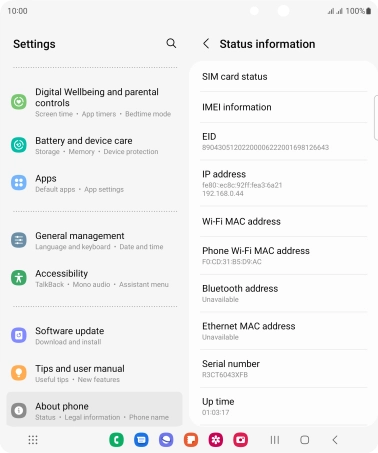The width and height of the screenshot is (378, 453).
Task: Tap the navigation bar Recents button
Action: (x=275, y=440)
